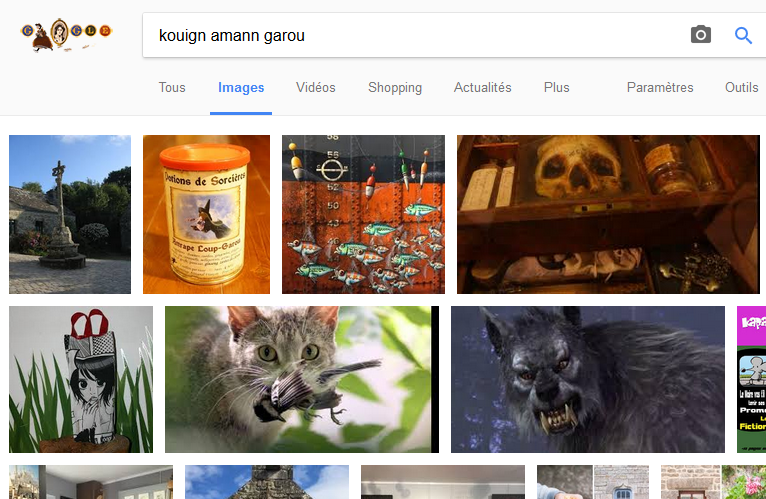The image size is (766, 499).
Task: Open the cat holding a bird image
Action: (x=302, y=379)
